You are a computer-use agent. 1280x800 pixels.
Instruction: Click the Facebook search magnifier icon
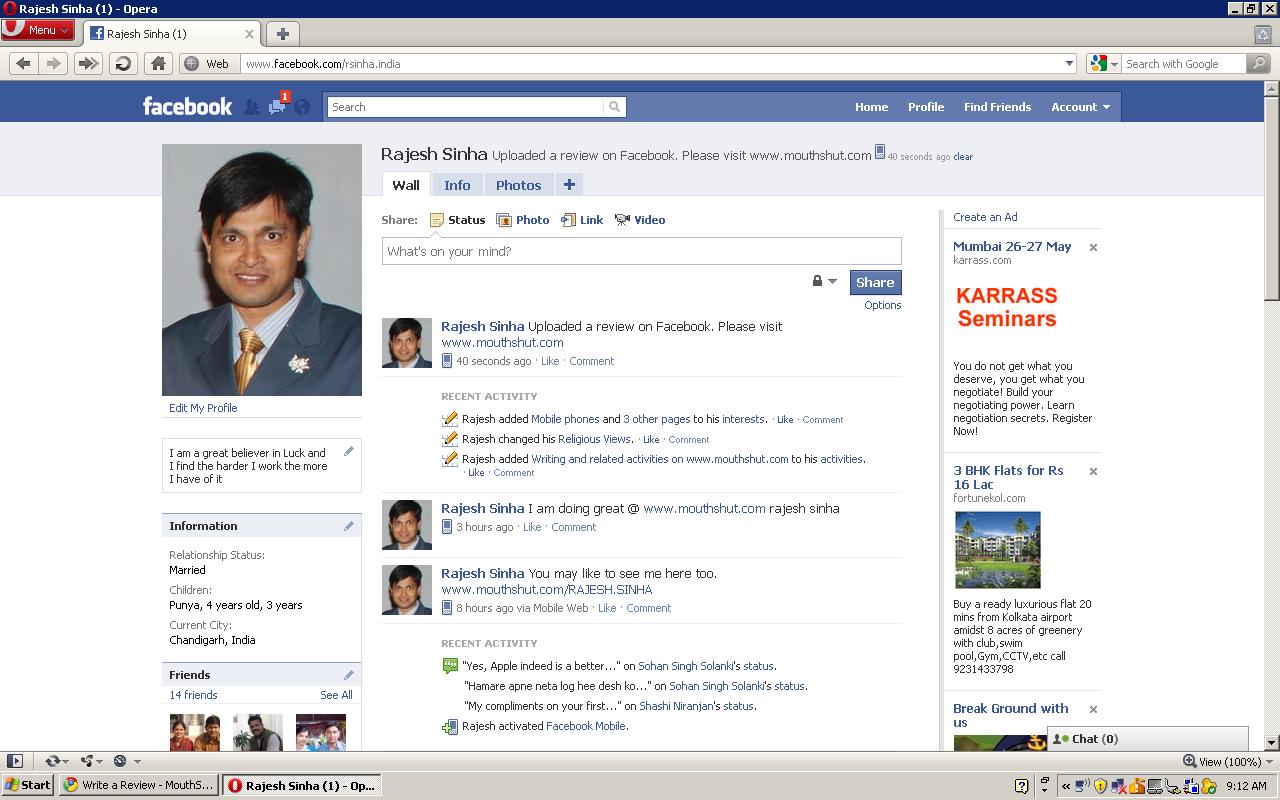tap(615, 107)
